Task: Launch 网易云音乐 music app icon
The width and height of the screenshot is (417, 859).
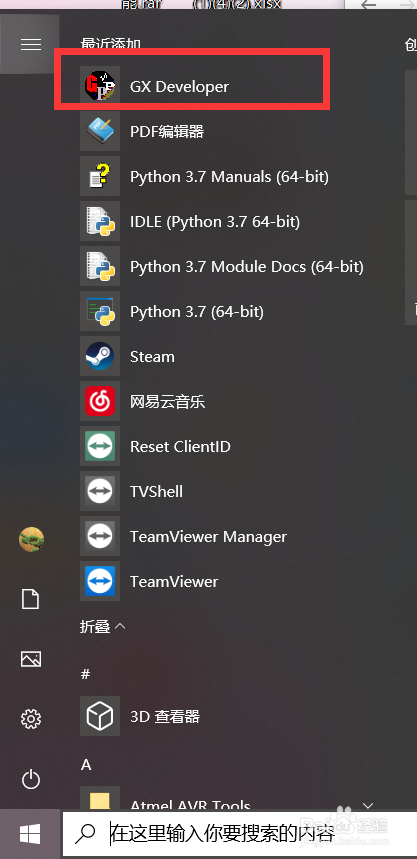Action: click(x=100, y=401)
